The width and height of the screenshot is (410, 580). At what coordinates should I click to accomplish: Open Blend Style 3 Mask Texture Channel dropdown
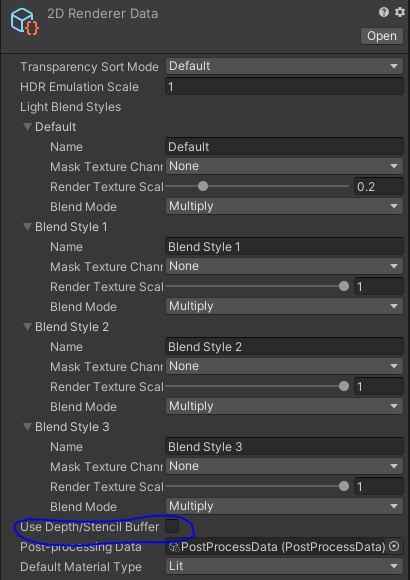284,466
